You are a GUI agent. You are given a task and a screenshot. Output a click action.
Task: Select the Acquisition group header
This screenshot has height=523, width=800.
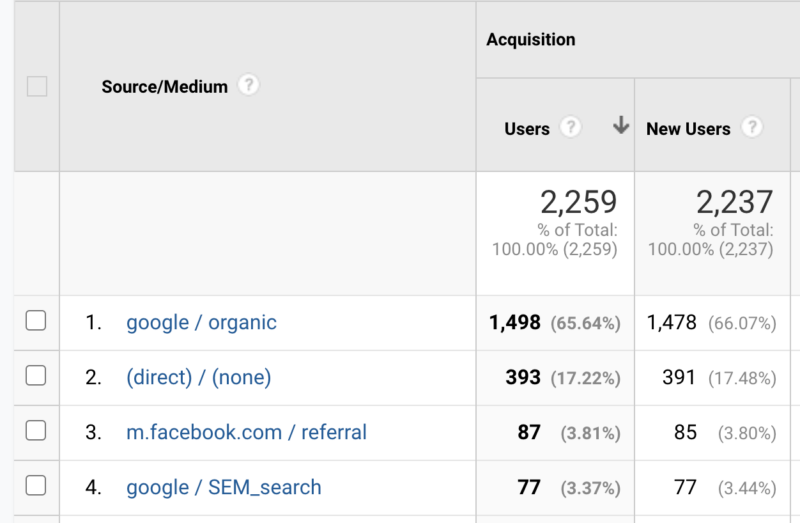[531, 40]
